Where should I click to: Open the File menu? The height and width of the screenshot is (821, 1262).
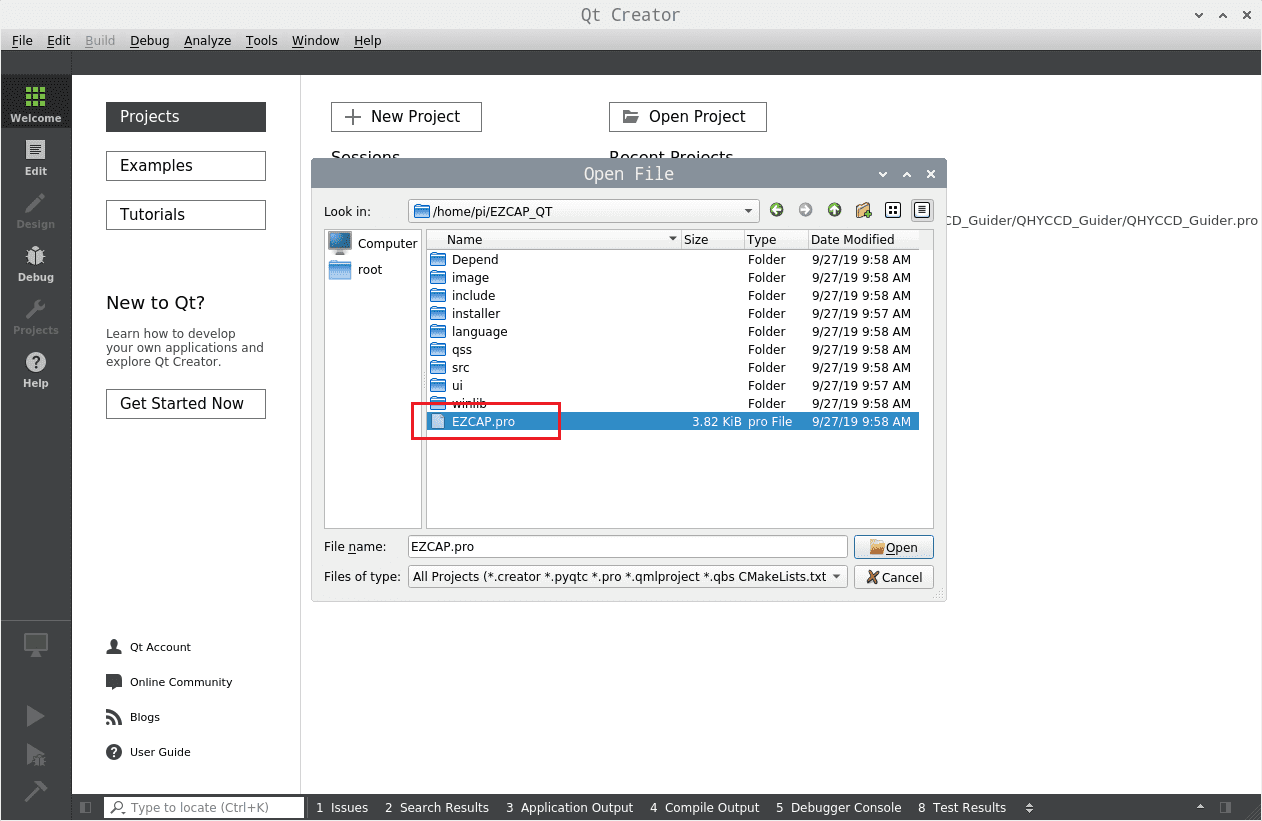pyautogui.click(x=22, y=40)
